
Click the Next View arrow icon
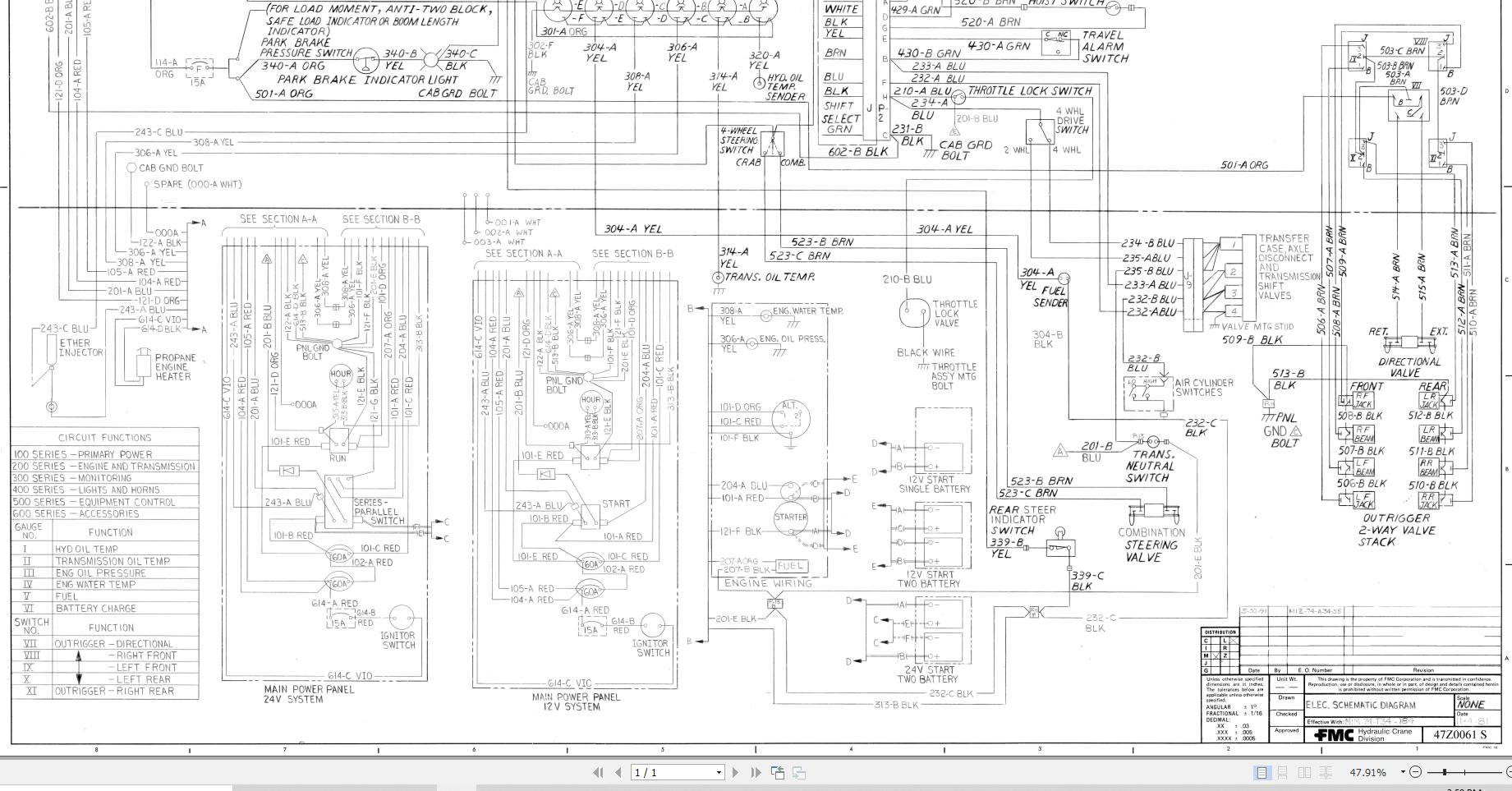[x=798, y=772]
